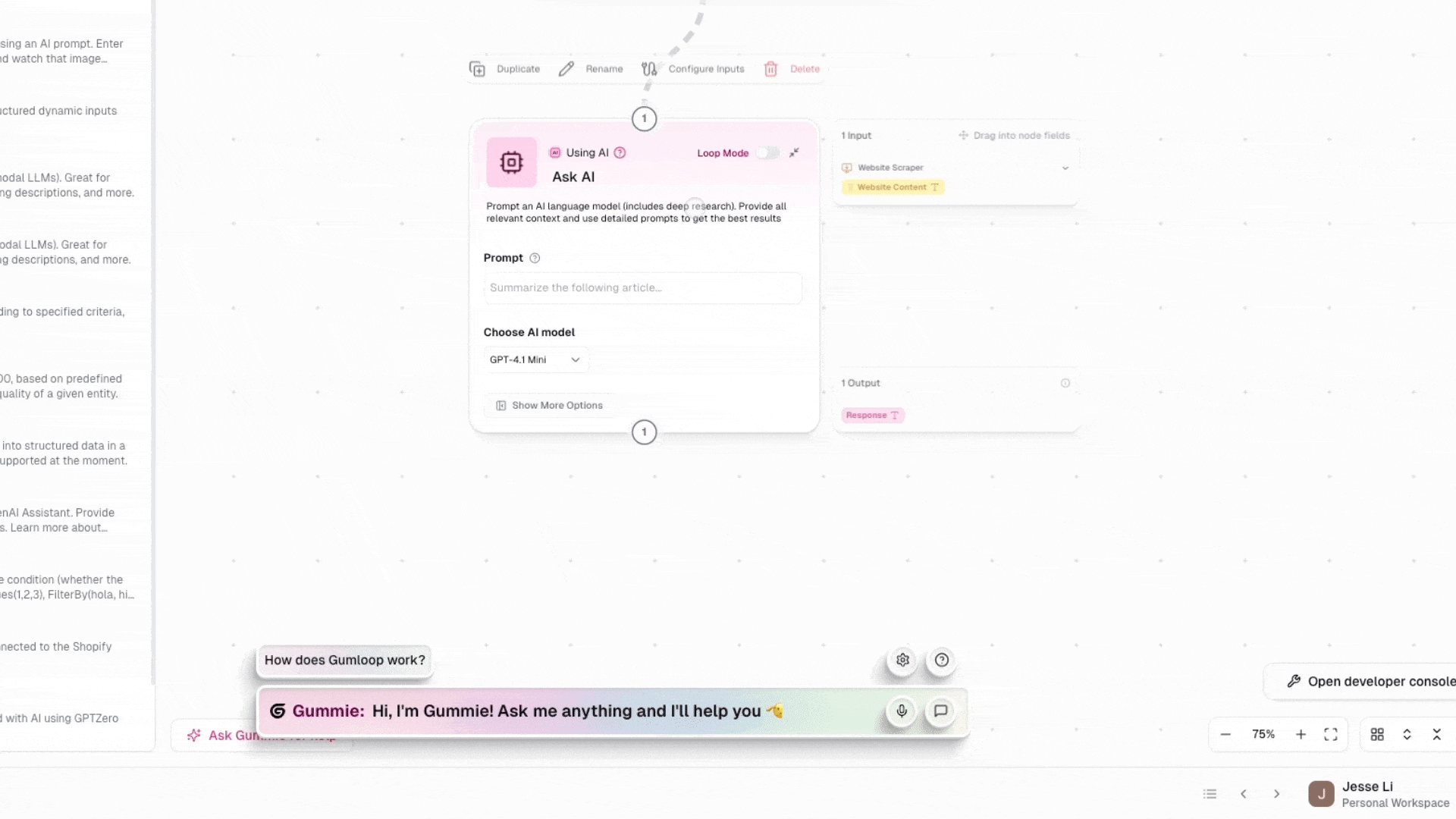This screenshot has height=819, width=1456.
Task: Click 'How does Gumloop work?' suggestion
Action: pos(345,660)
